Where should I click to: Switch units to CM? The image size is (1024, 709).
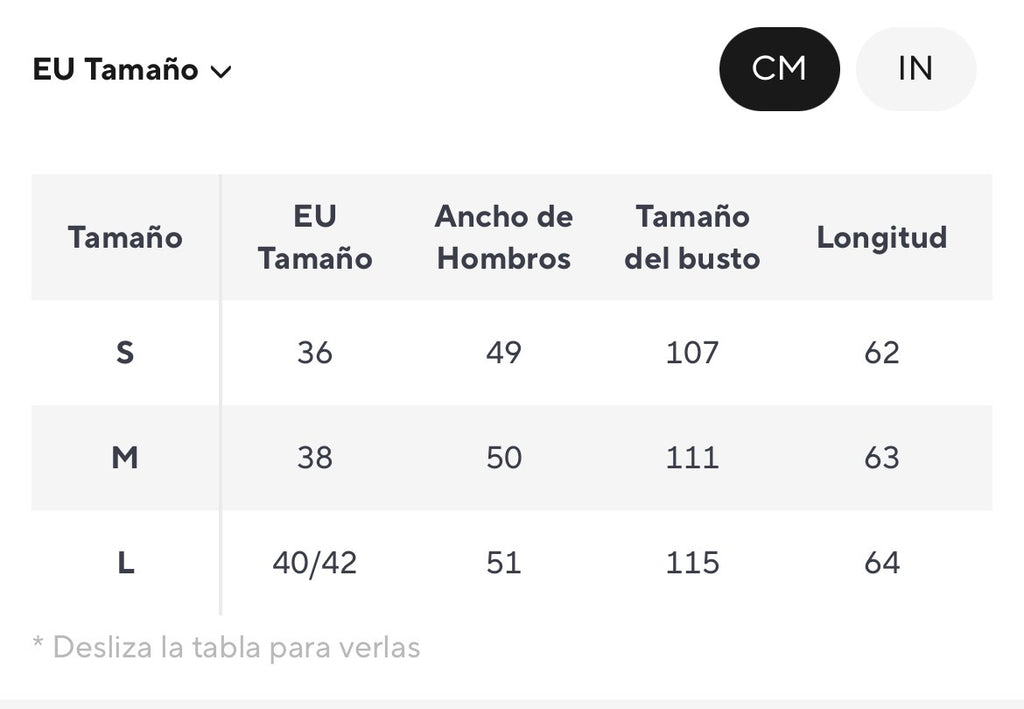point(779,69)
